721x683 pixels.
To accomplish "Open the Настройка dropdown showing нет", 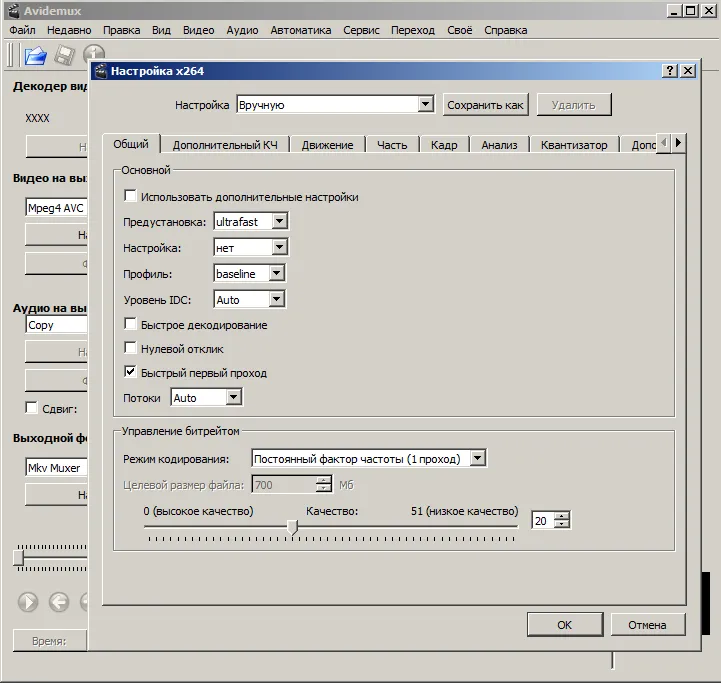I will (251, 247).
